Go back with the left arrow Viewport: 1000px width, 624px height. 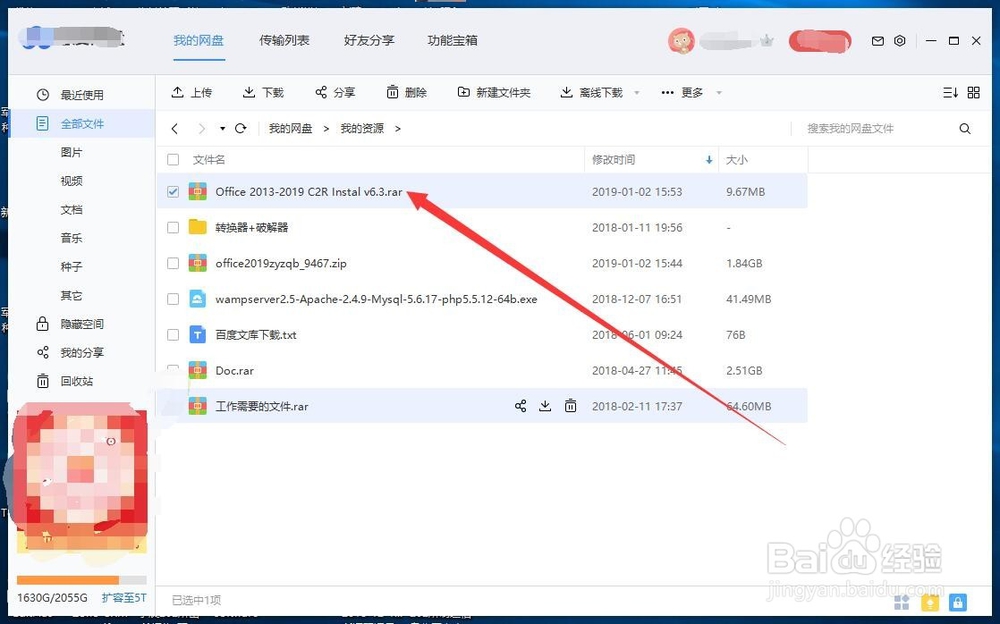coord(175,129)
